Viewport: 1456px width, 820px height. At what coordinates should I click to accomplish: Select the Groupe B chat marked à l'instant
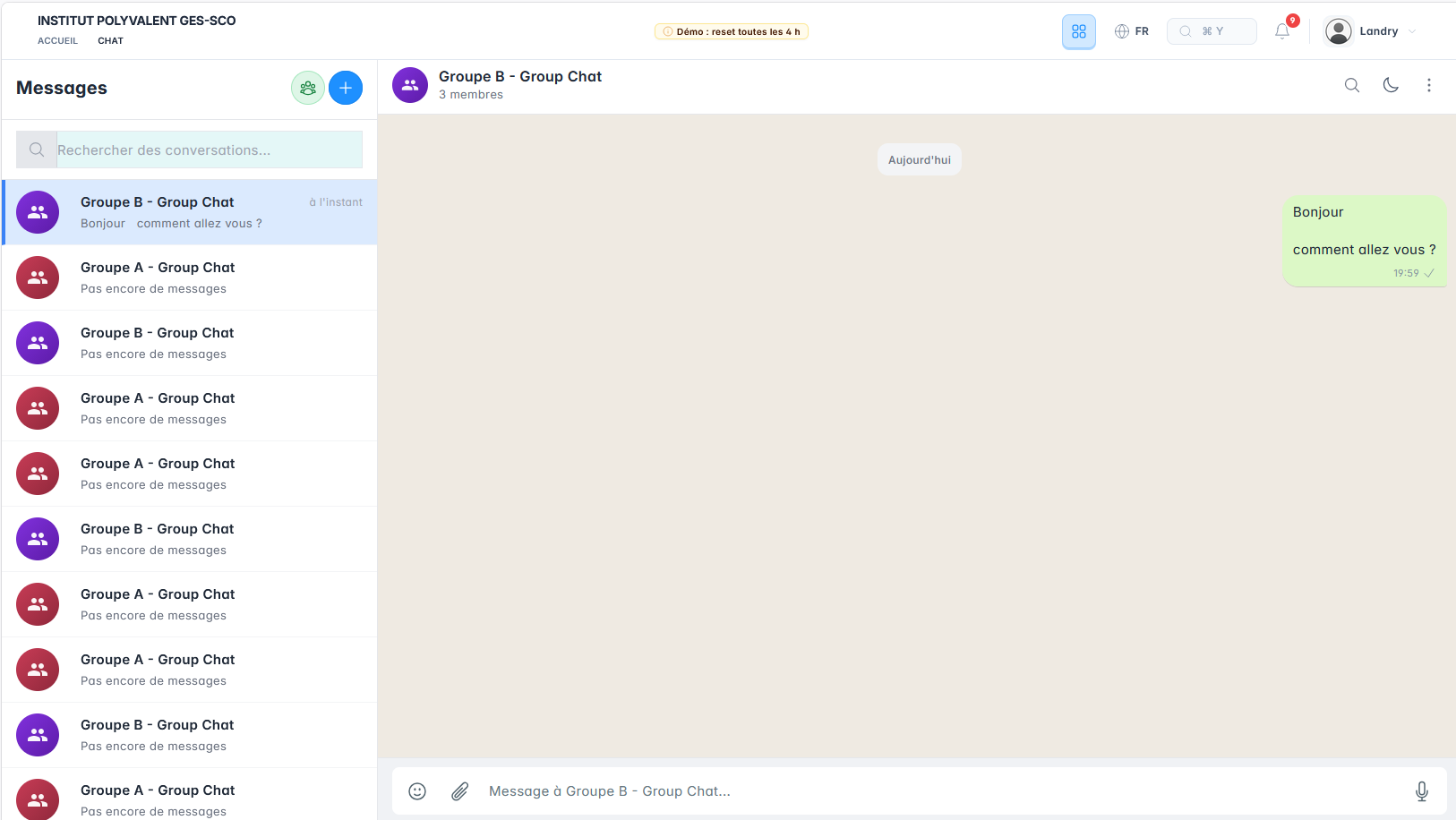click(190, 212)
